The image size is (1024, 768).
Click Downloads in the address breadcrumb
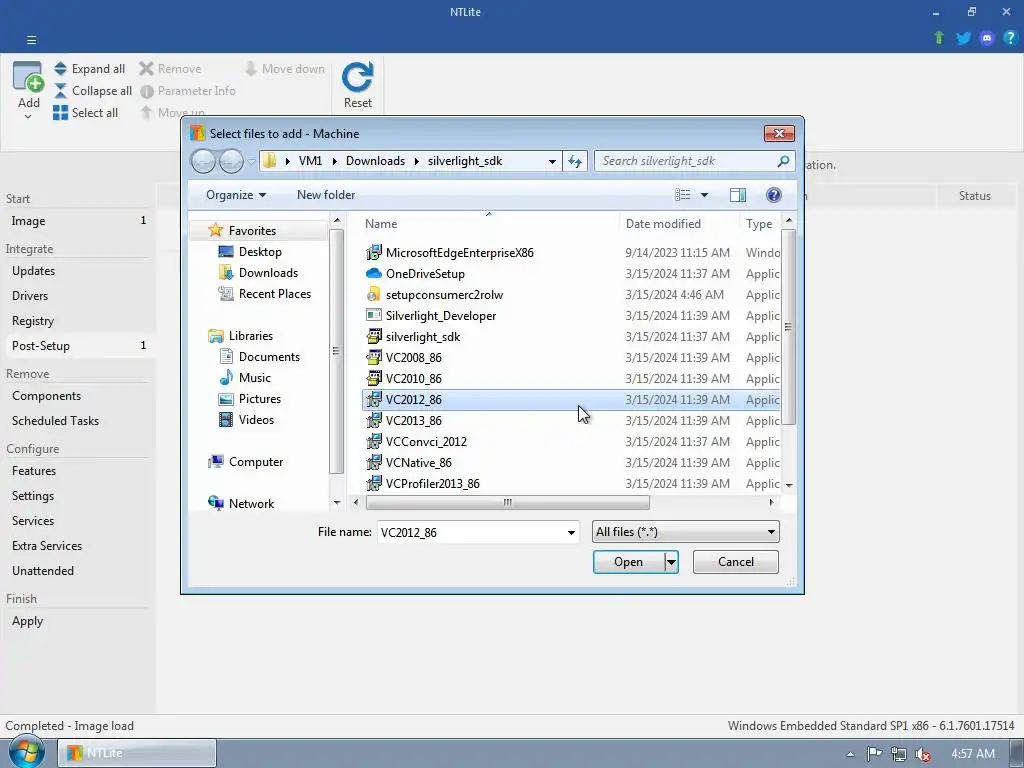coord(376,161)
